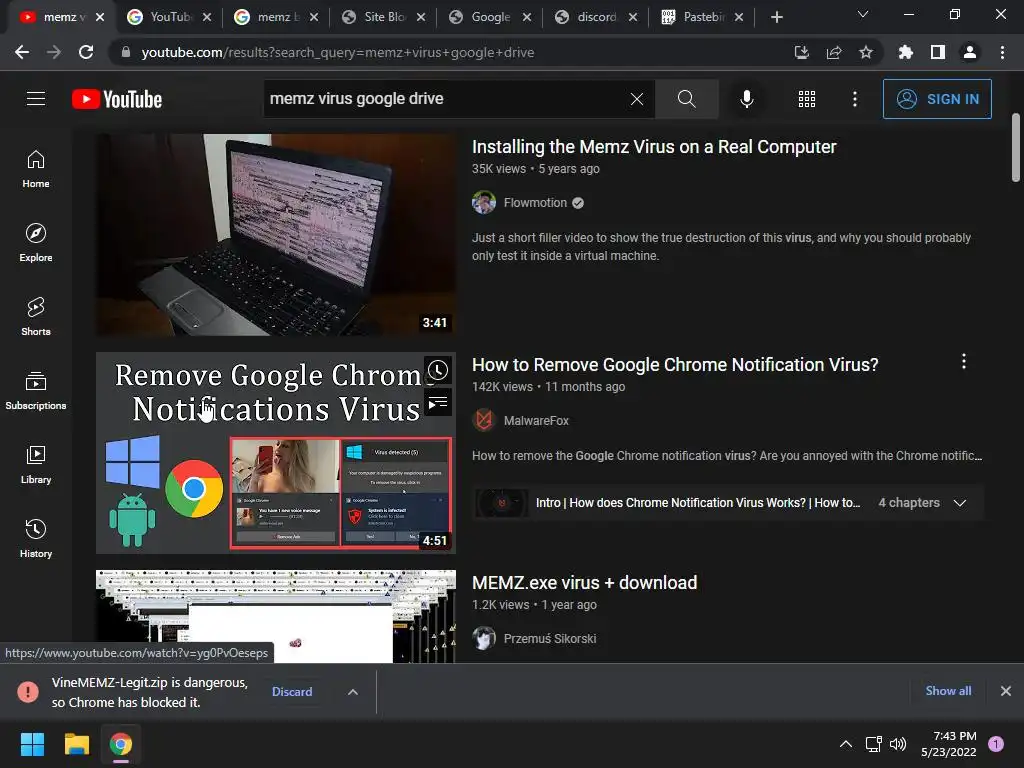Image resolution: width=1024 pixels, height=768 pixels.
Task: Expand download options arrow beside Discard
Action: [353, 692]
